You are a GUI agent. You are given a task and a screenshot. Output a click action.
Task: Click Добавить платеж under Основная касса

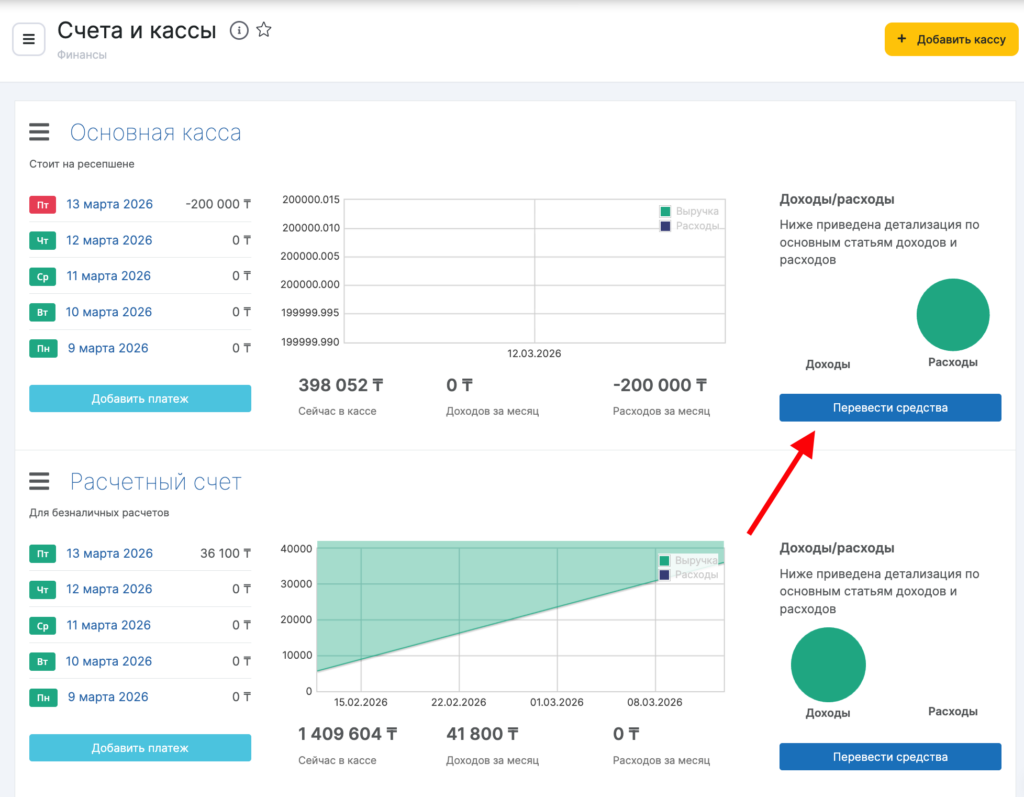[x=140, y=398]
